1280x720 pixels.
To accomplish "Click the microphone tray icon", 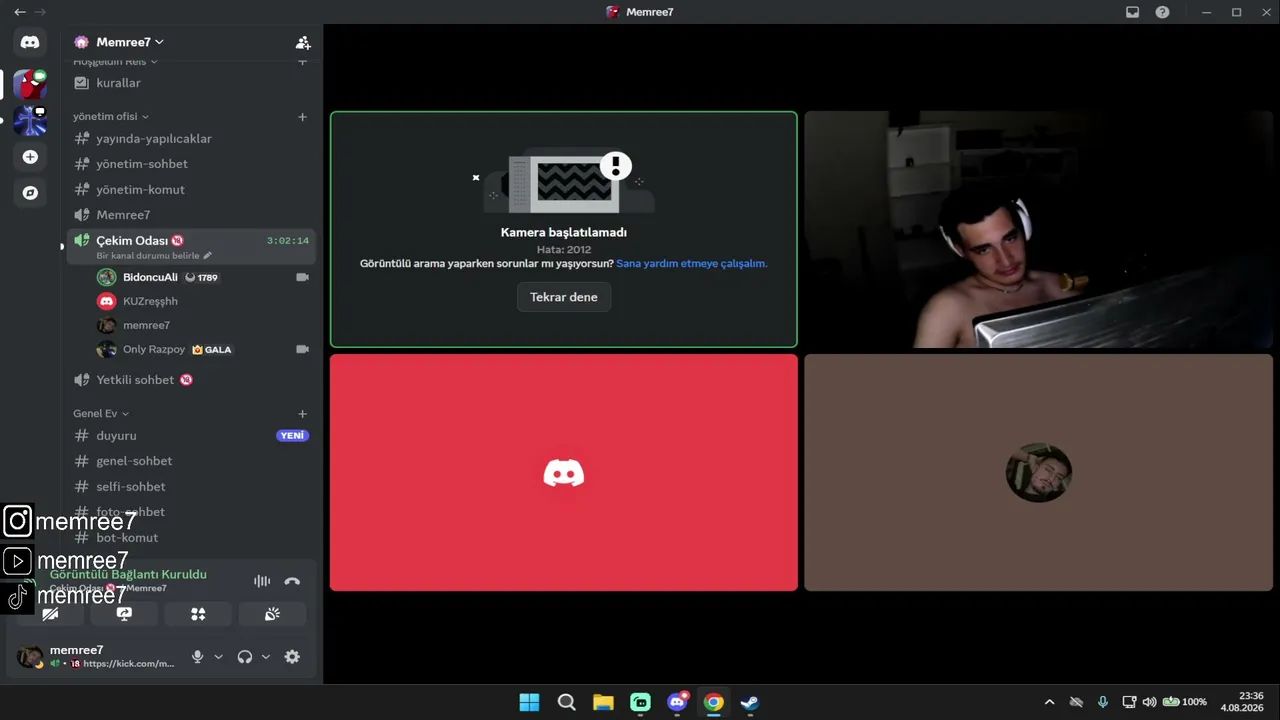I will 1102,702.
